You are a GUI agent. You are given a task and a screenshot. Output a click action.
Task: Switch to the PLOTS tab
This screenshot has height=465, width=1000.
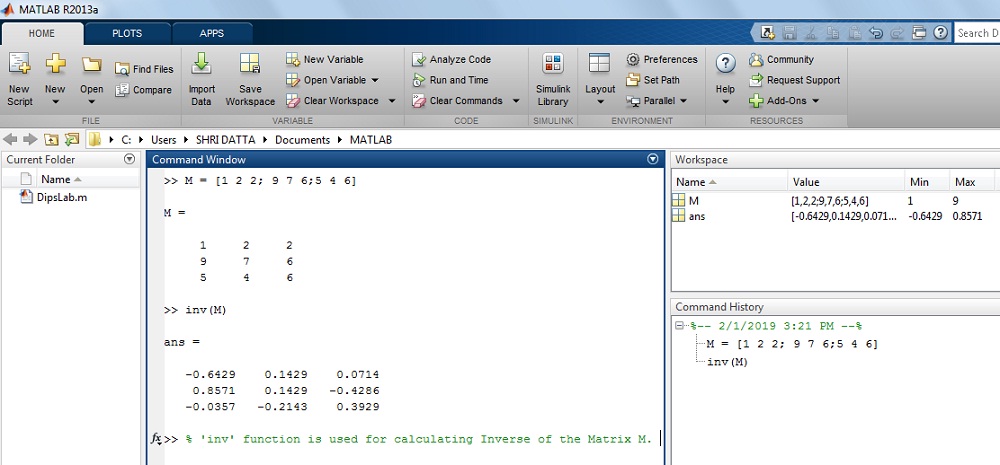(127, 33)
